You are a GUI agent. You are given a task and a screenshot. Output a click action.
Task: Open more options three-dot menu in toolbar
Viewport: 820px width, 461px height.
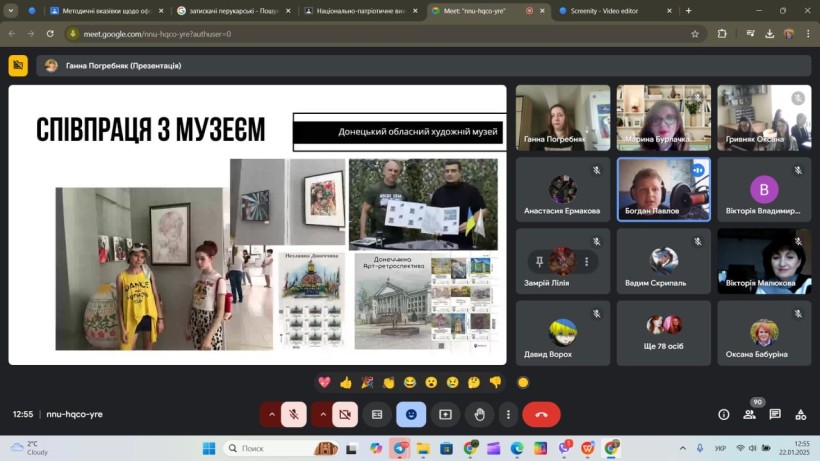(508, 414)
